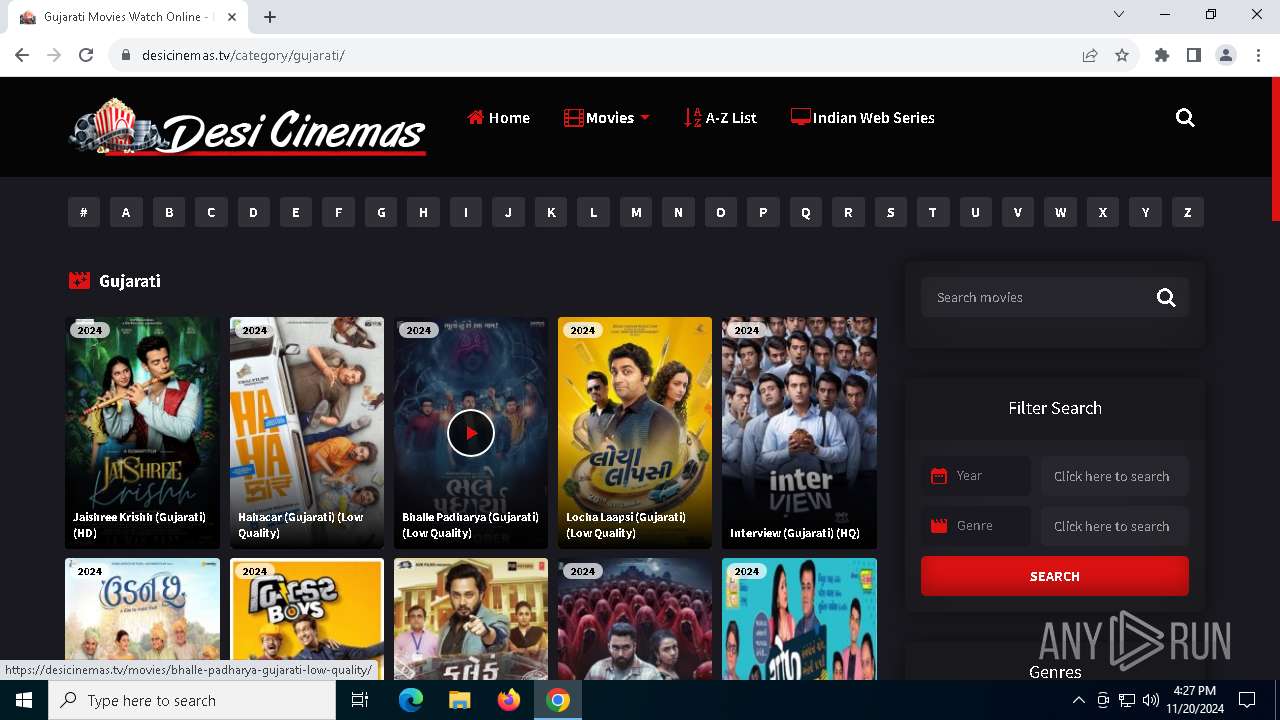Reload the current page
This screenshot has width=1280, height=720.
pyautogui.click(x=86, y=55)
